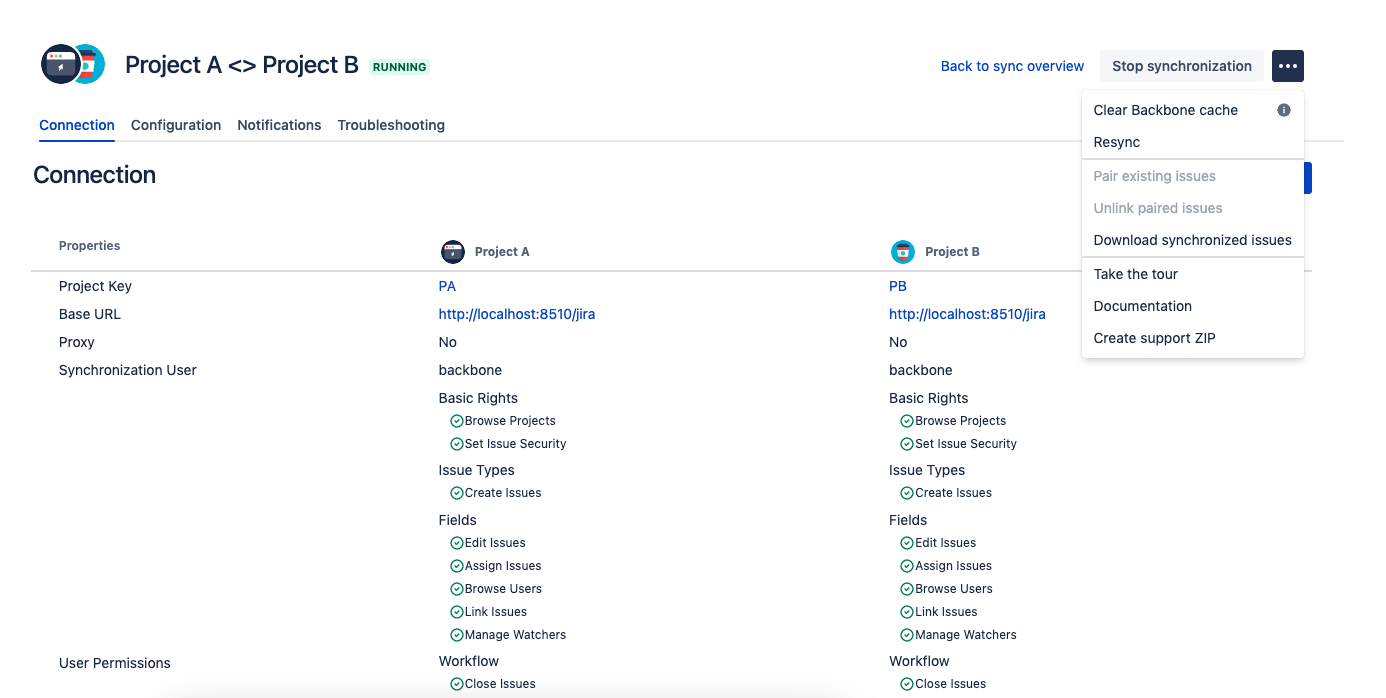Choose Create support ZIP option

pyautogui.click(x=1154, y=338)
